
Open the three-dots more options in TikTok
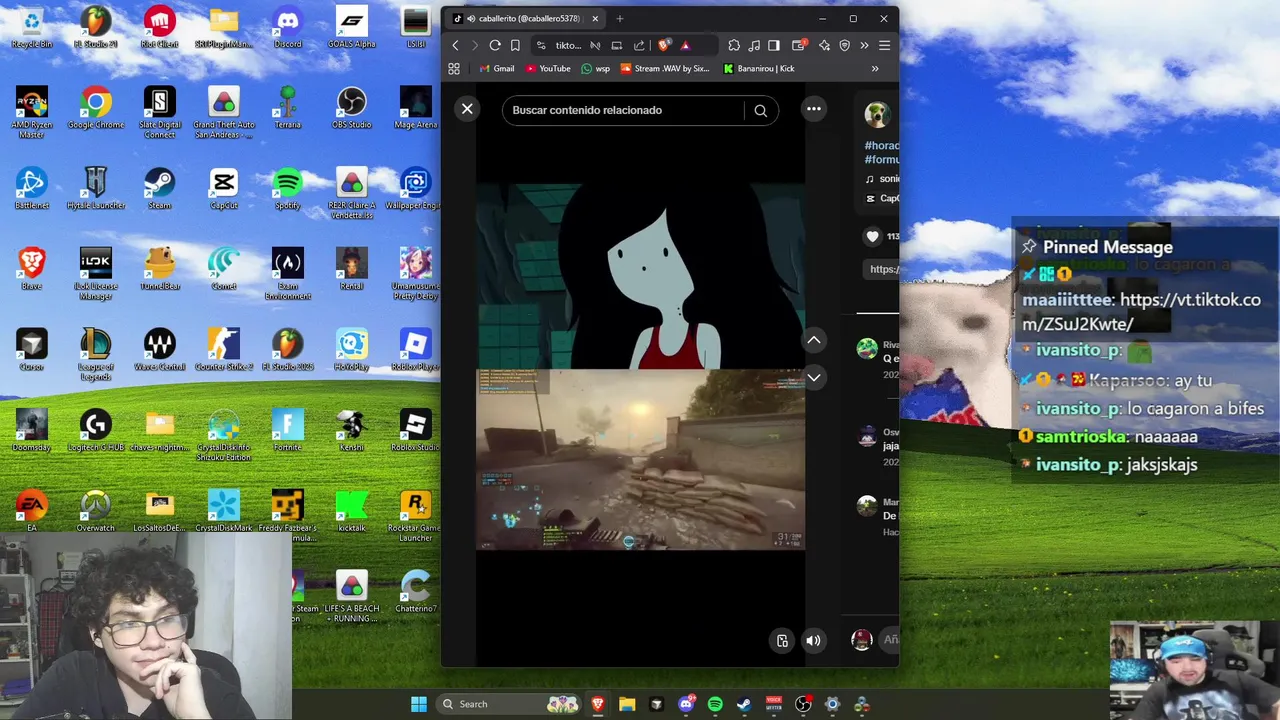(814, 109)
